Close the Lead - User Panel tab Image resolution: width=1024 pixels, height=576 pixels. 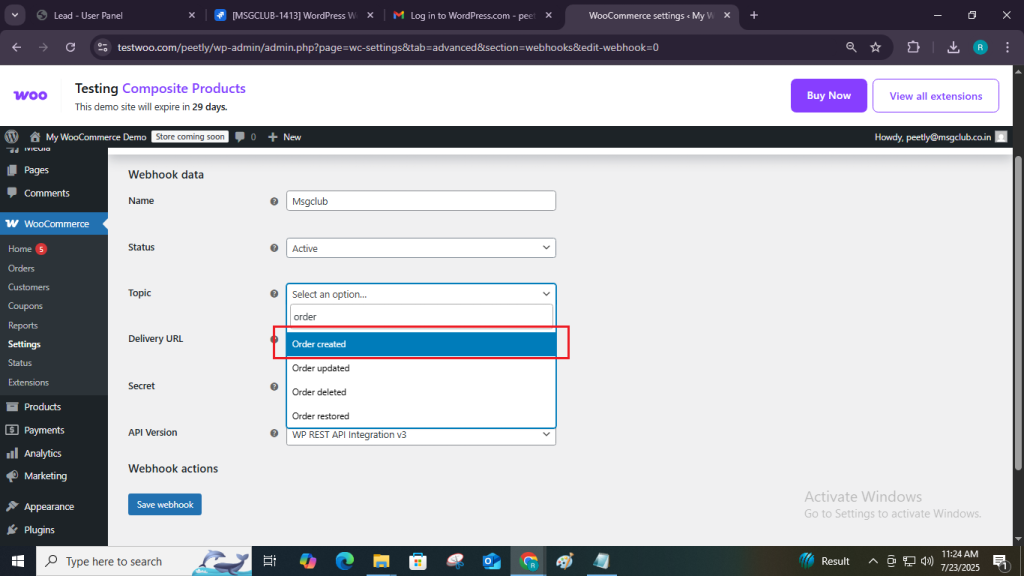click(191, 15)
